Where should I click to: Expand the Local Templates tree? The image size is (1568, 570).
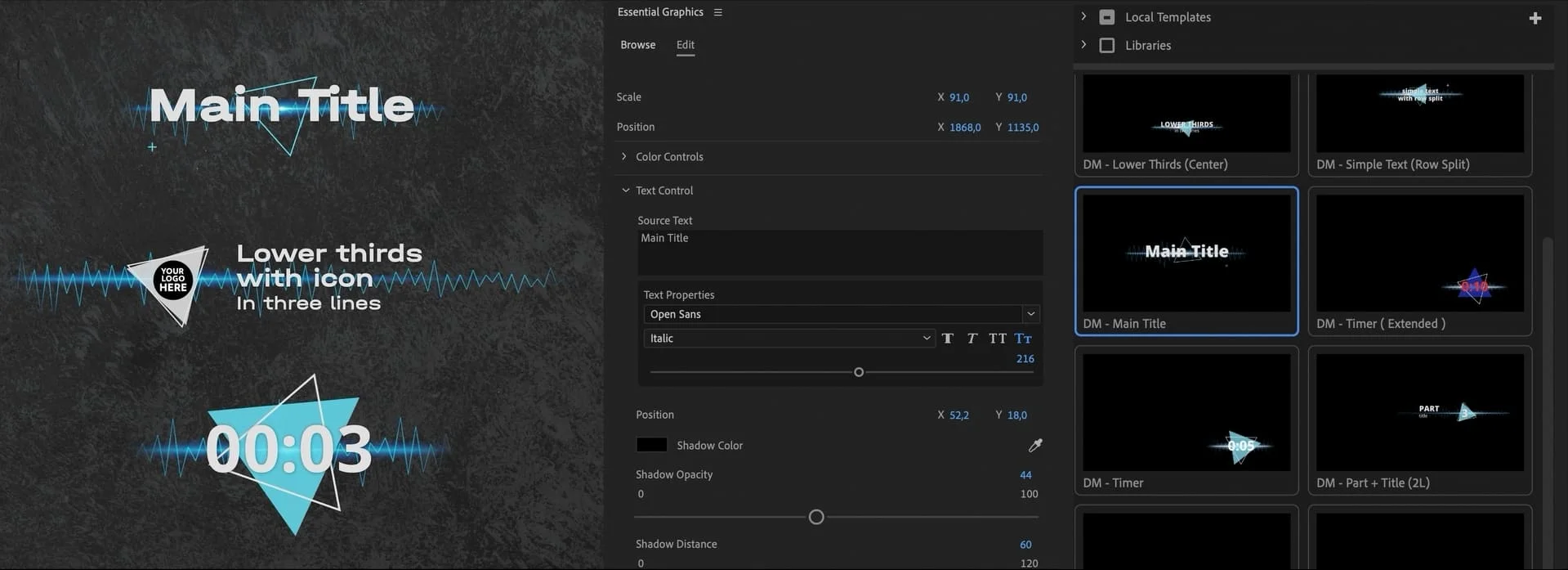click(1083, 16)
